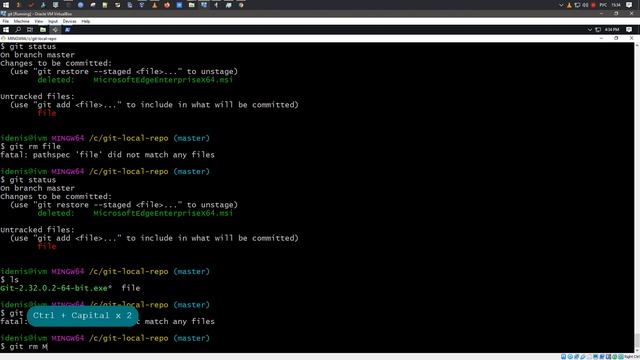Click the host tray VLC cone icon
The width and height of the screenshot is (640, 360).
pyautogui.click(x=569, y=5)
